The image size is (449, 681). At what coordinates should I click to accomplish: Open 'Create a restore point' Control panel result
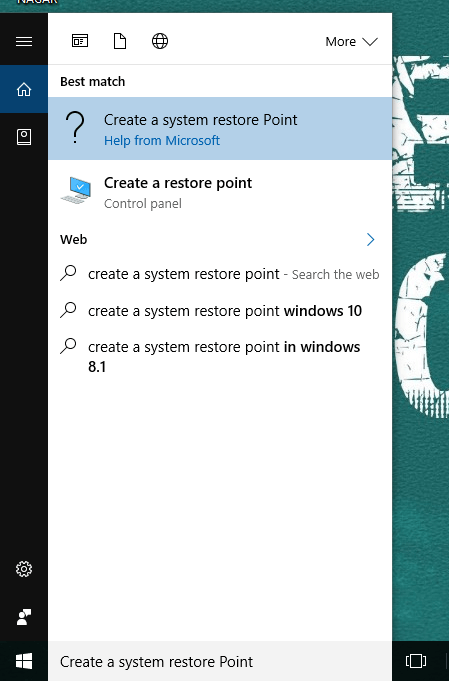[x=220, y=192]
